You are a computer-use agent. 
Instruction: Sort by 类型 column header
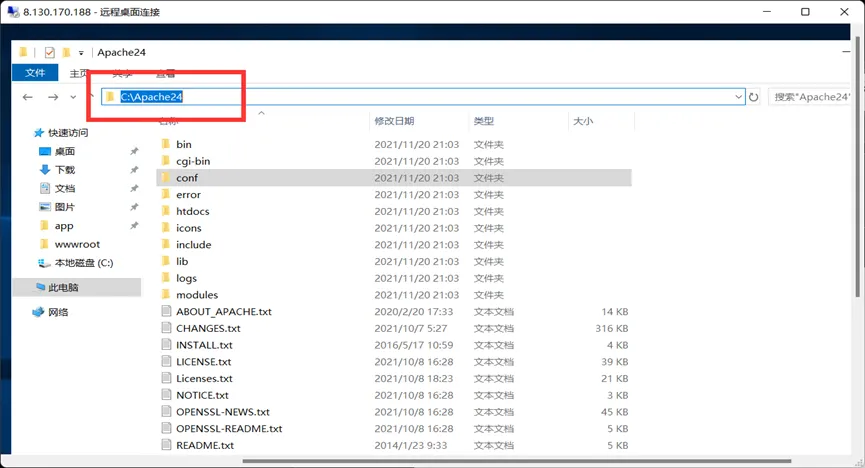point(484,121)
